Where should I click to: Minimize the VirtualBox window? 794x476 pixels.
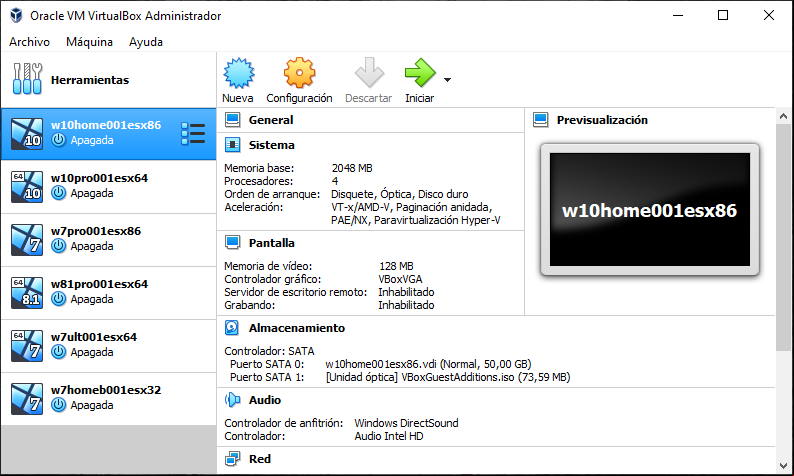[678, 15]
